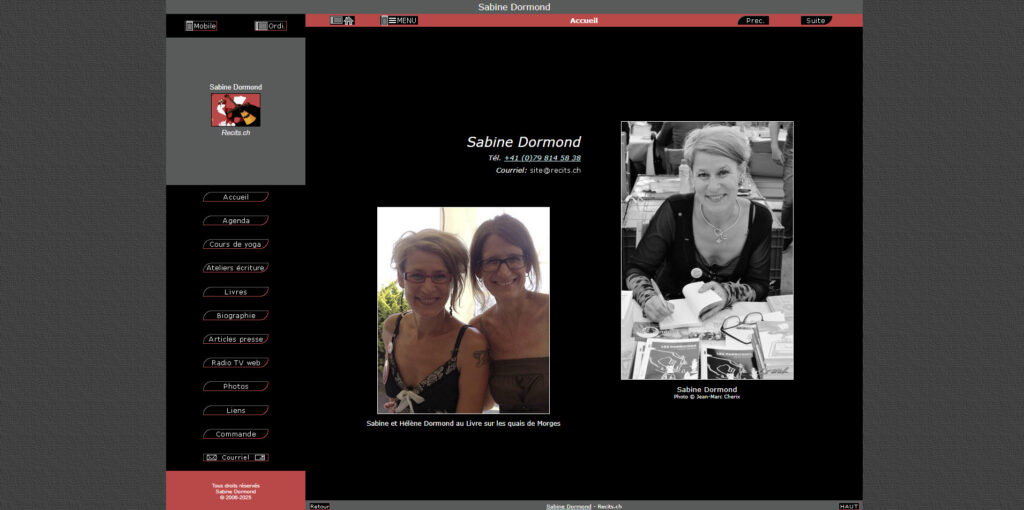Open the Commande page
This screenshot has height=510, width=1024.
pos(236,434)
